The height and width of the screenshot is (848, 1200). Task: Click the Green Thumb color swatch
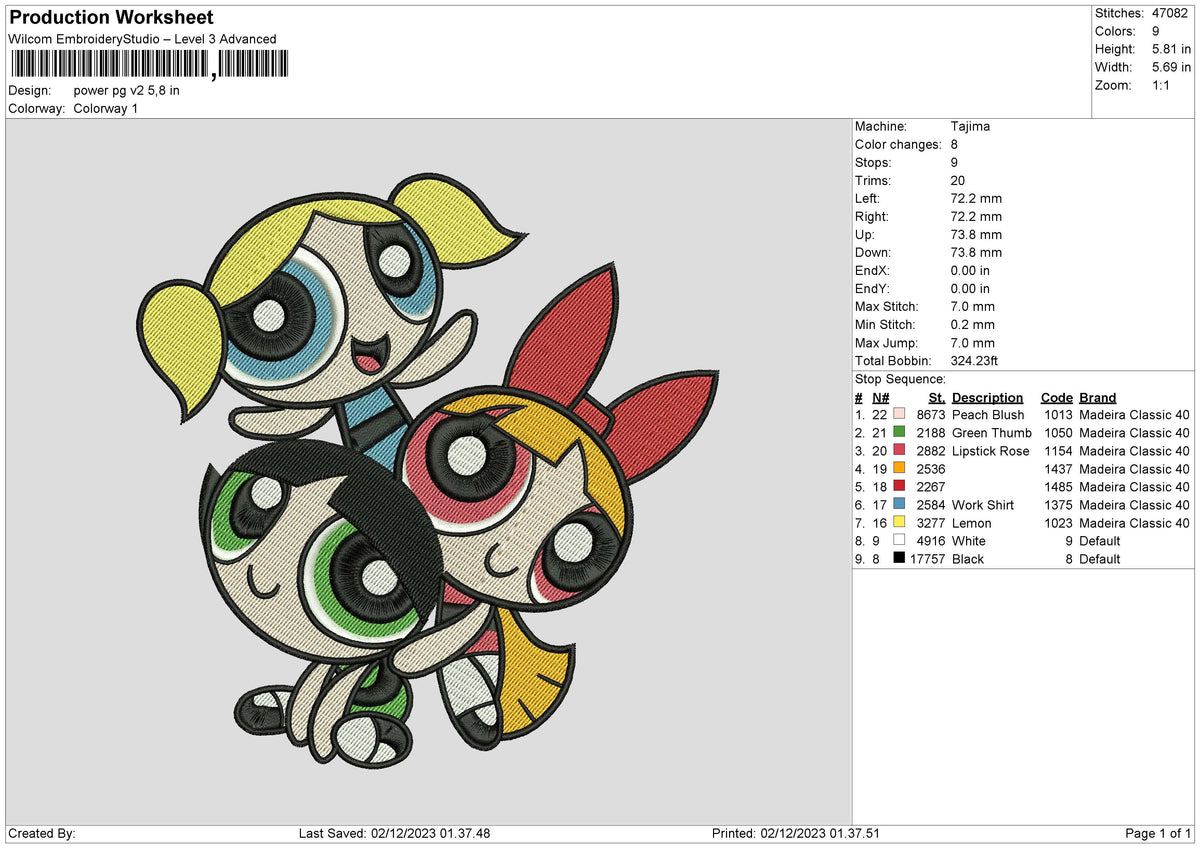tap(899, 433)
